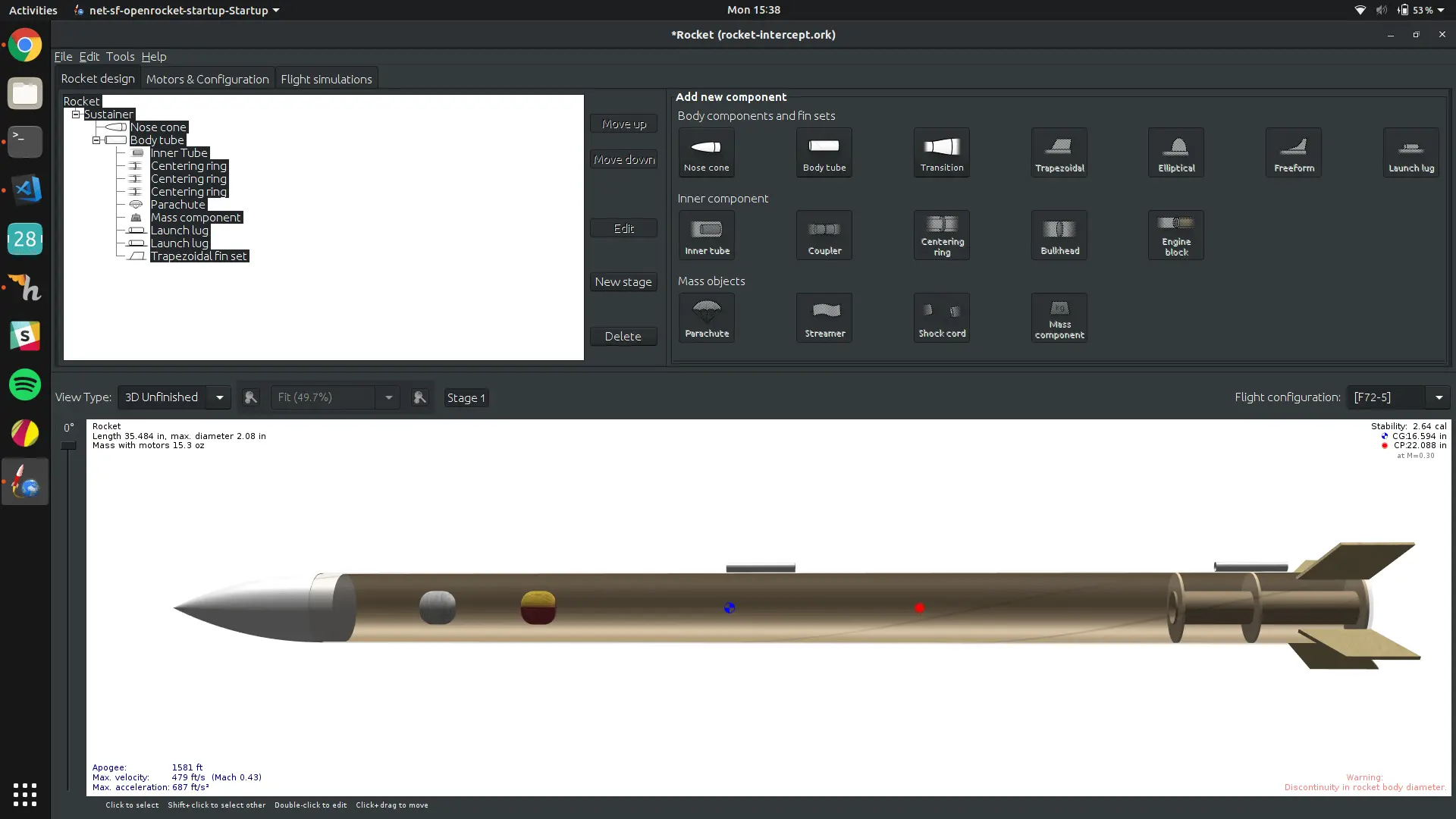
Task: Add an Inner tube component
Action: pyautogui.click(x=705, y=235)
